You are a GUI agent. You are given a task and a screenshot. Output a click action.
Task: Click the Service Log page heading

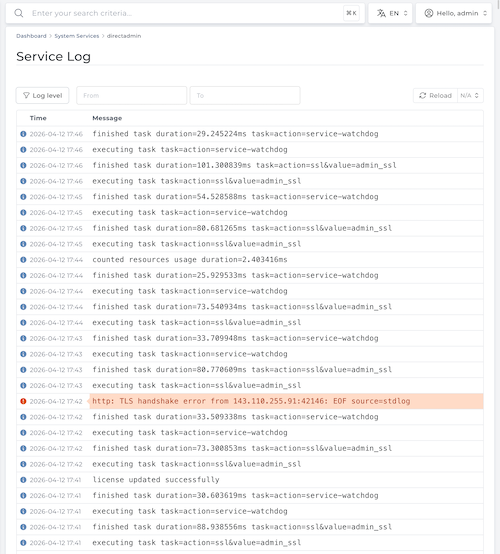tap(53, 57)
